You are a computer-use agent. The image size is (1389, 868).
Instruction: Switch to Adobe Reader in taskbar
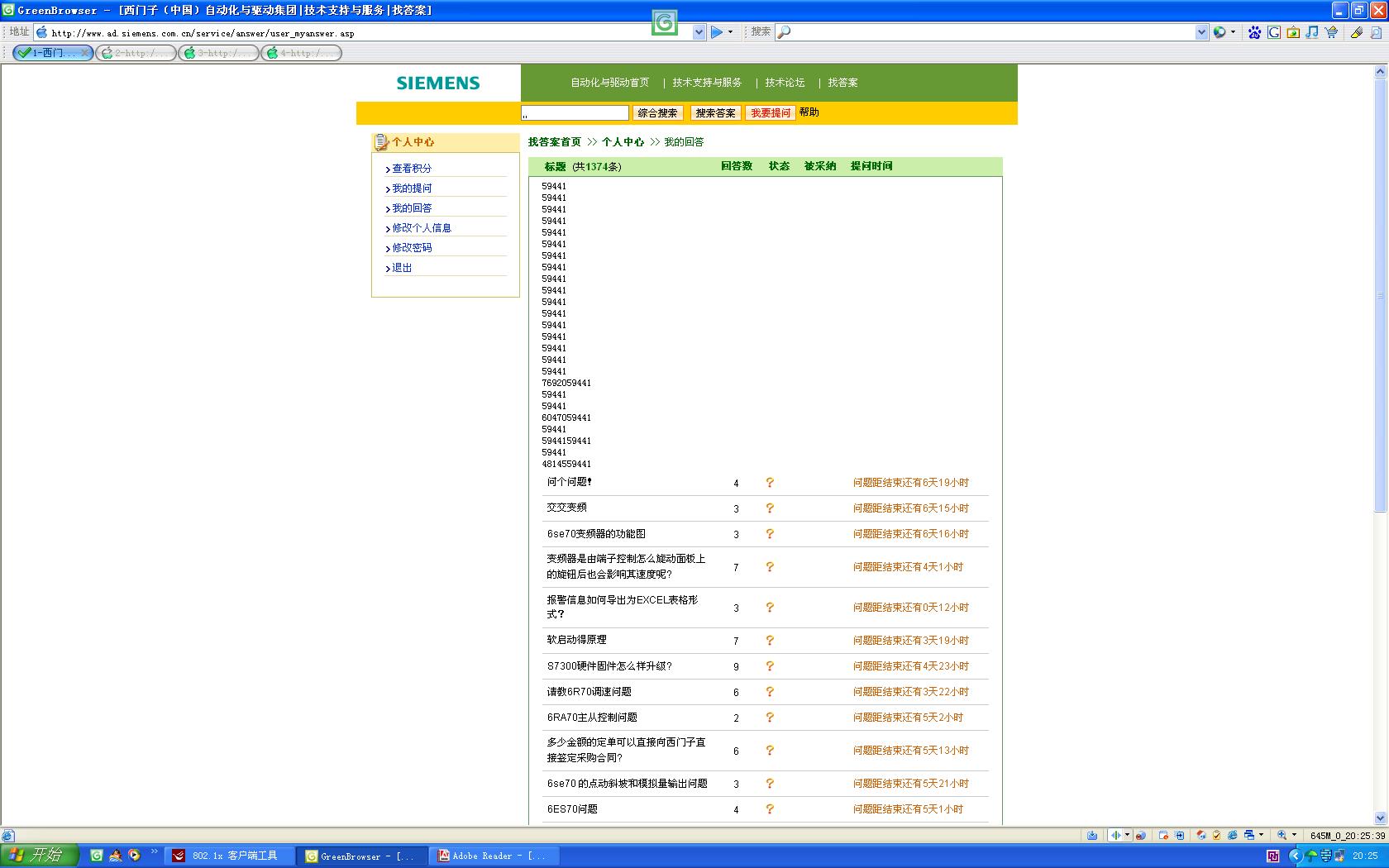tap(494, 856)
